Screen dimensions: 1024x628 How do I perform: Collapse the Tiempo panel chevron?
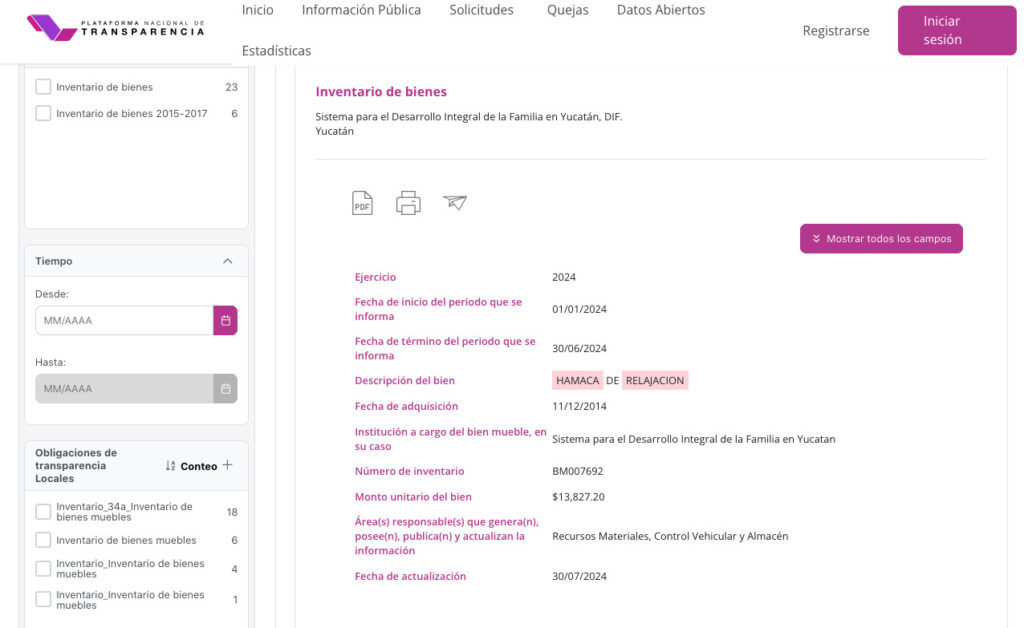(227, 261)
